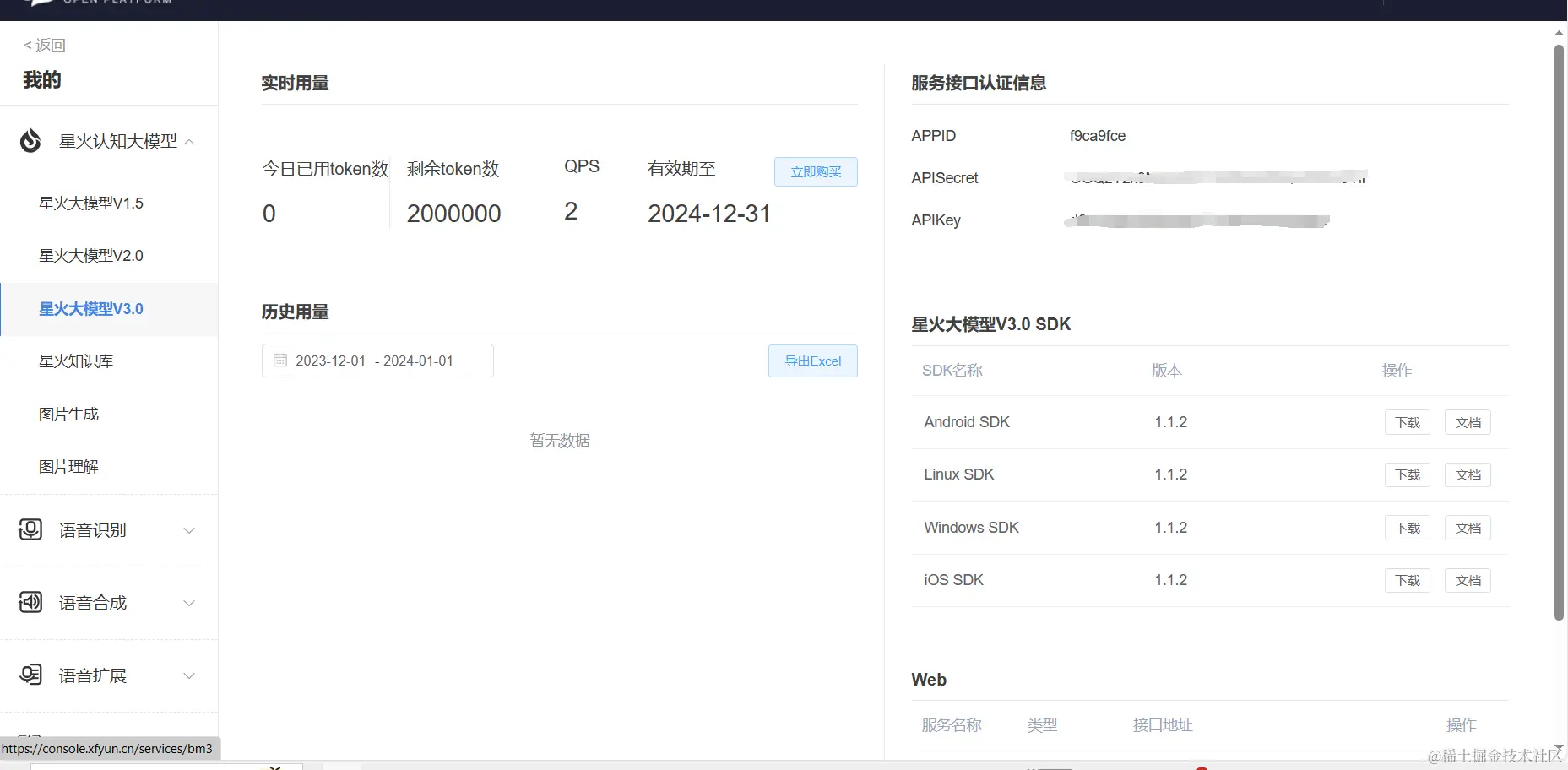Click the 语音识别 sidebar label

(93, 530)
